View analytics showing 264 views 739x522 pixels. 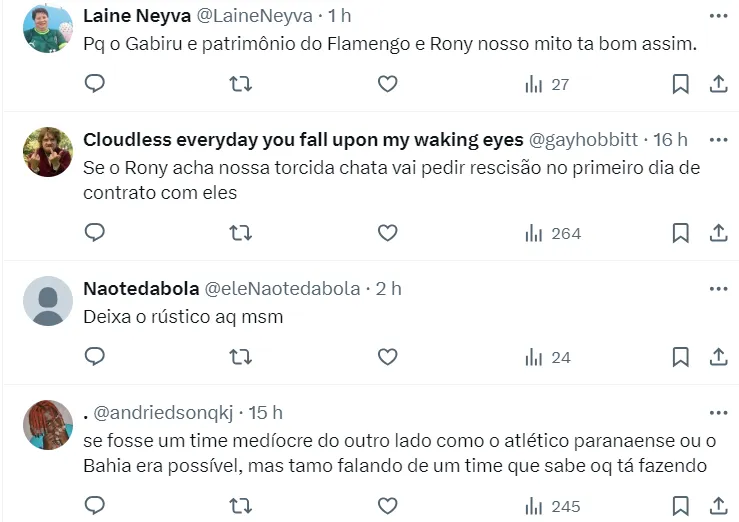553,233
